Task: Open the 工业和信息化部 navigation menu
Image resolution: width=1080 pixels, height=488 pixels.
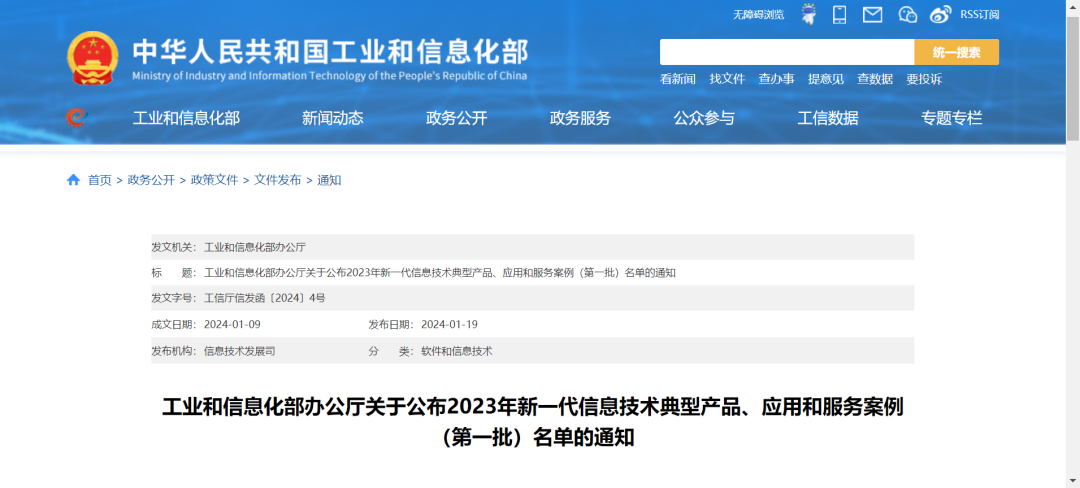Action: tap(186, 118)
